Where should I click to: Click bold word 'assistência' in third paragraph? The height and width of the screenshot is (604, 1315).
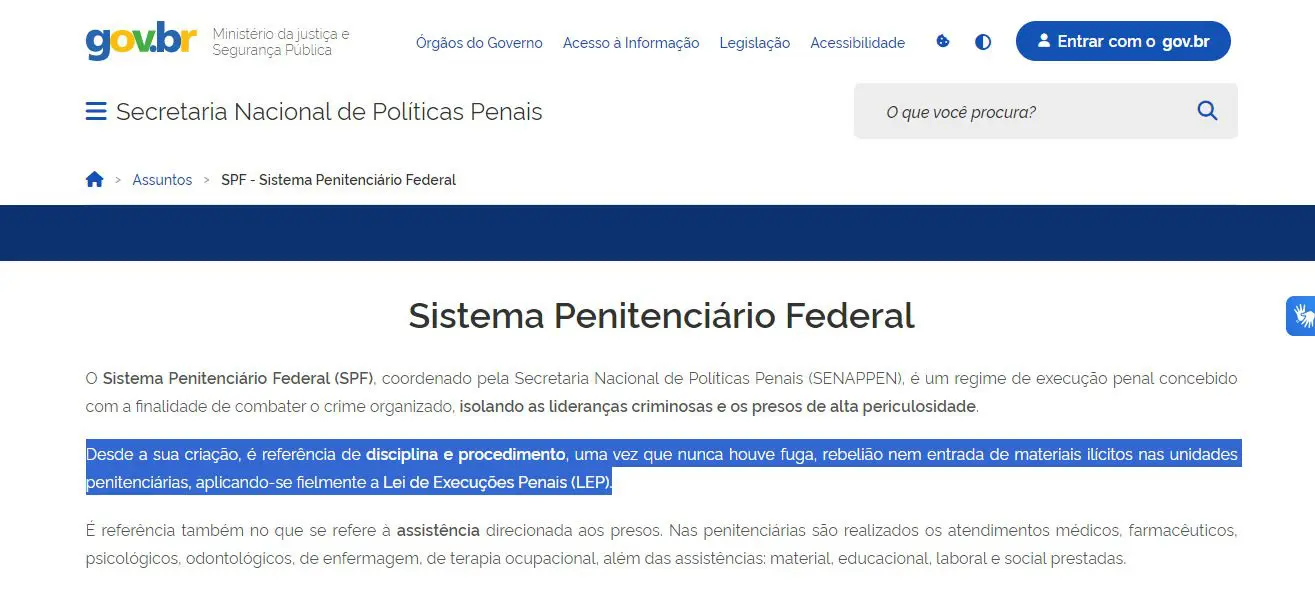[x=438, y=530]
